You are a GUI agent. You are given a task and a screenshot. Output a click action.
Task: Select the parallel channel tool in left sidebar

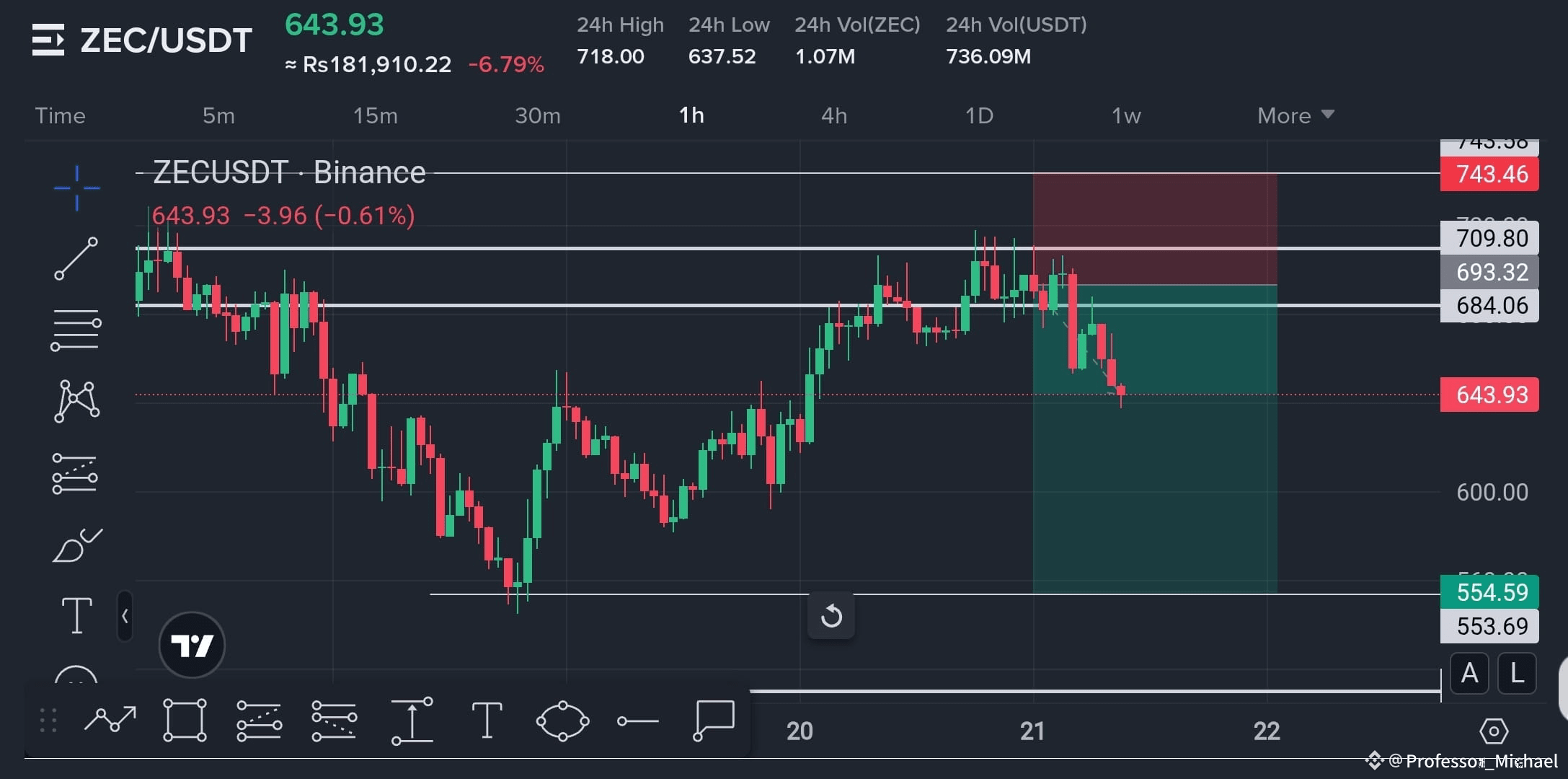tap(75, 473)
